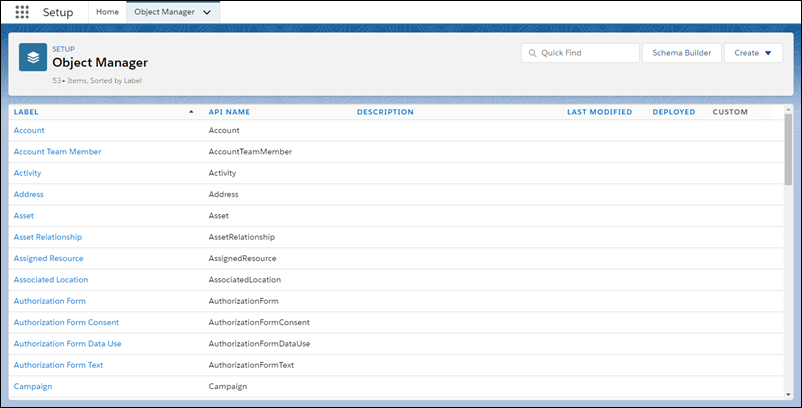Click the vertical scrollbar of the list
Viewport: 802px width, 408px height.
click(787, 150)
